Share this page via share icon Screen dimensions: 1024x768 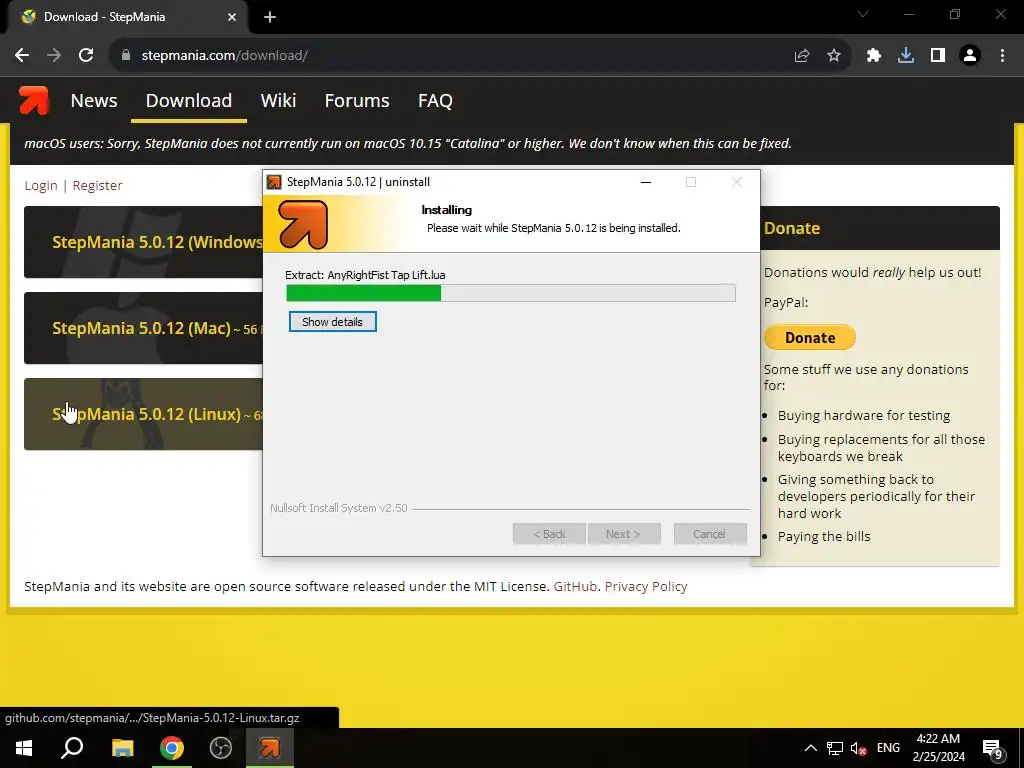pyautogui.click(x=802, y=56)
